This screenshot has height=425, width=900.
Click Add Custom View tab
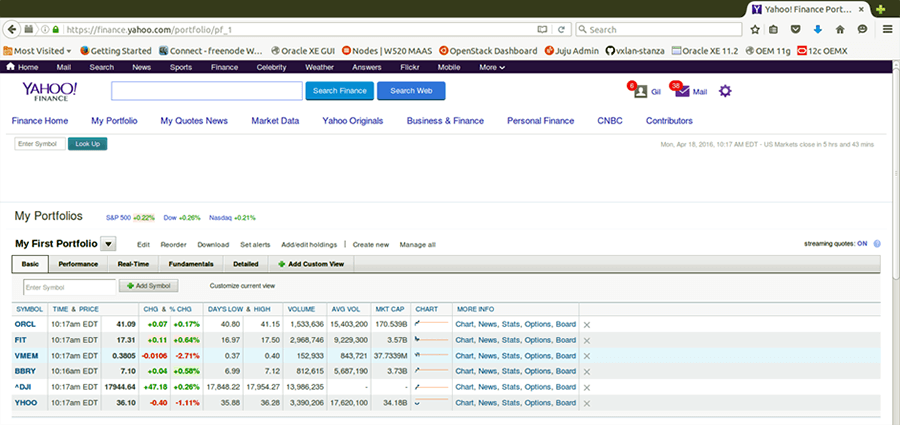[x=311, y=264]
